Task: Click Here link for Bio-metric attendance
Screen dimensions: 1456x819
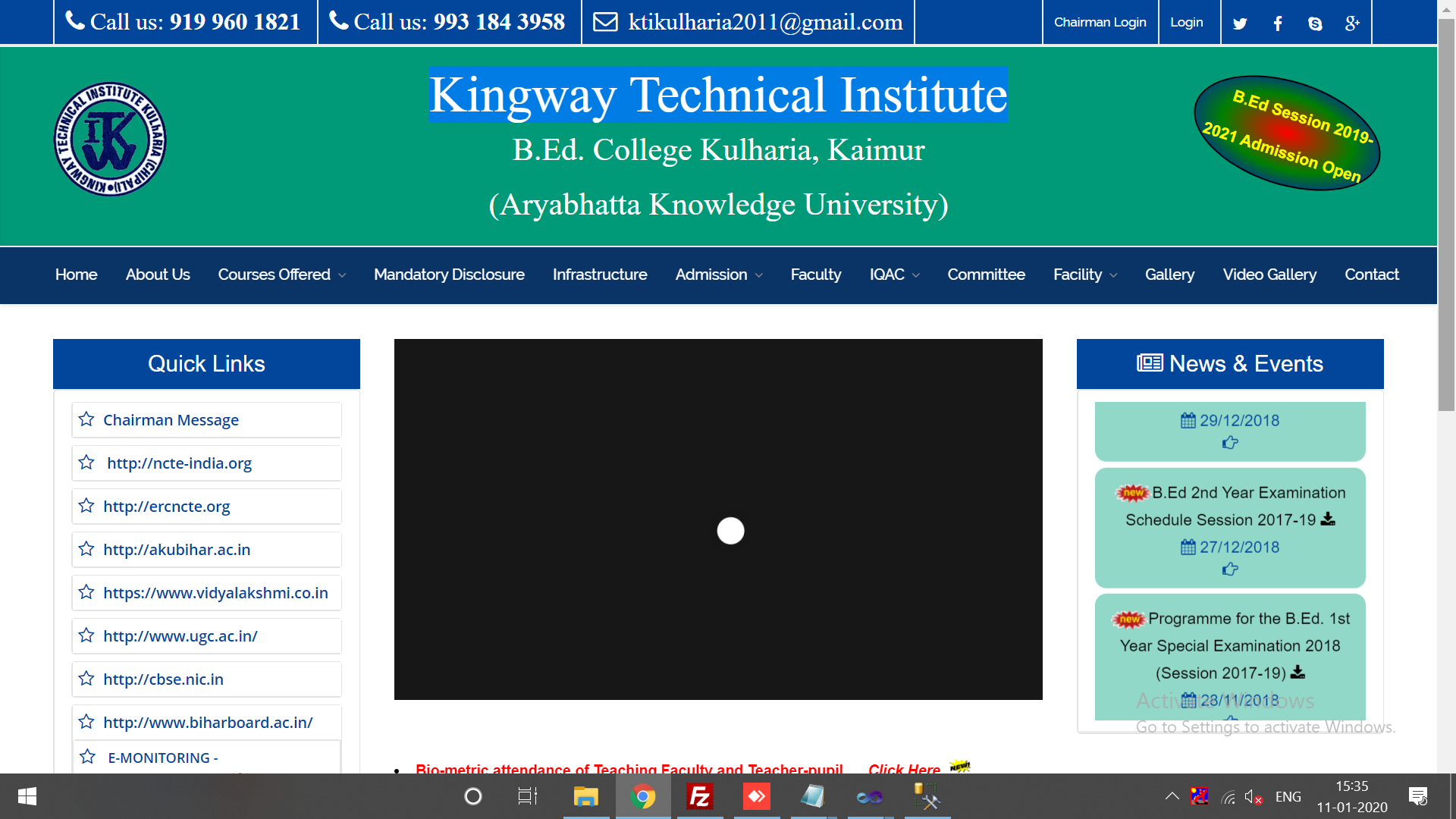Action: (904, 767)
